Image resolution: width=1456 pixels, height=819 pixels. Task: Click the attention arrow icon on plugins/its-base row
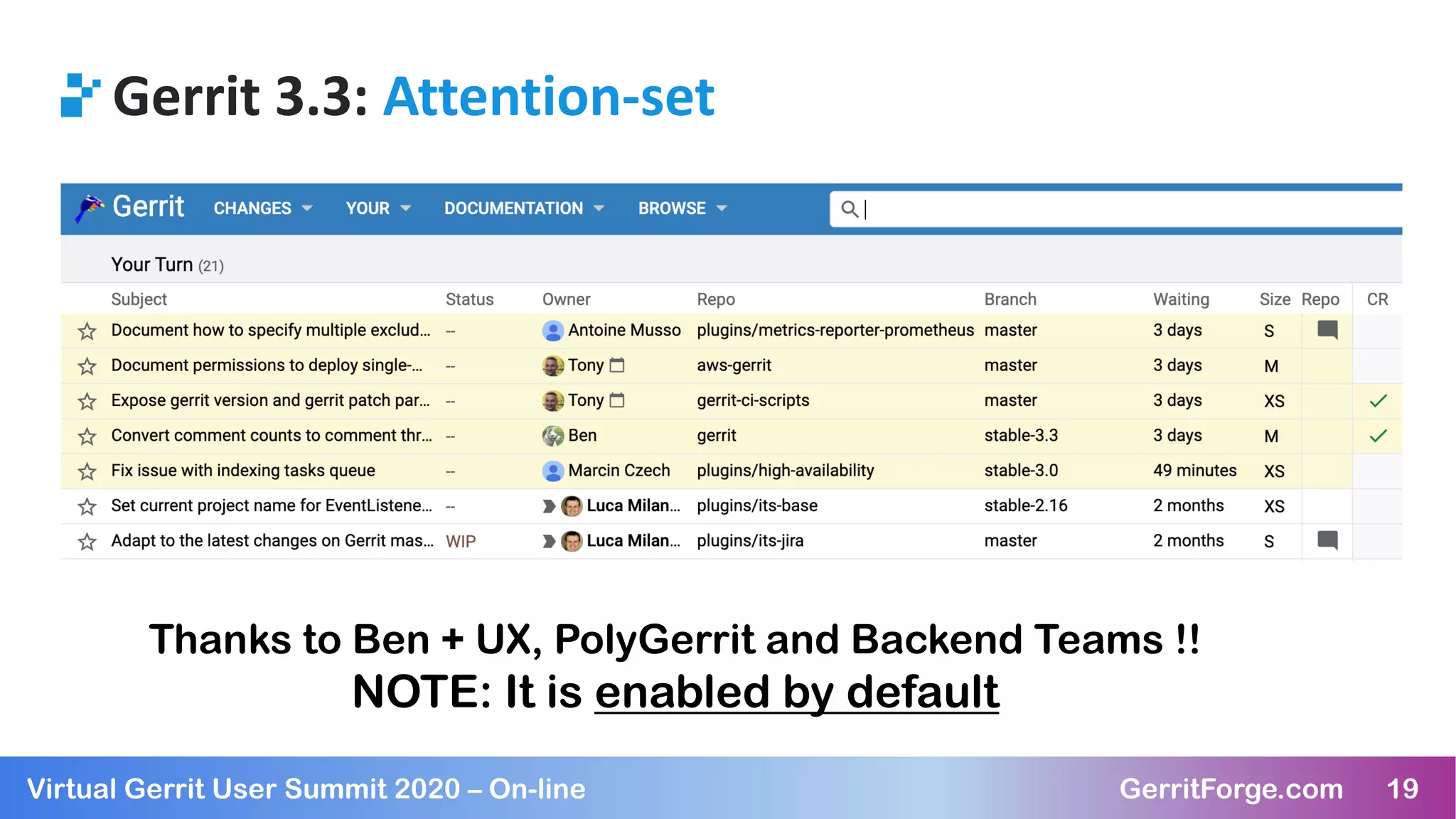[x=549, y=506]
